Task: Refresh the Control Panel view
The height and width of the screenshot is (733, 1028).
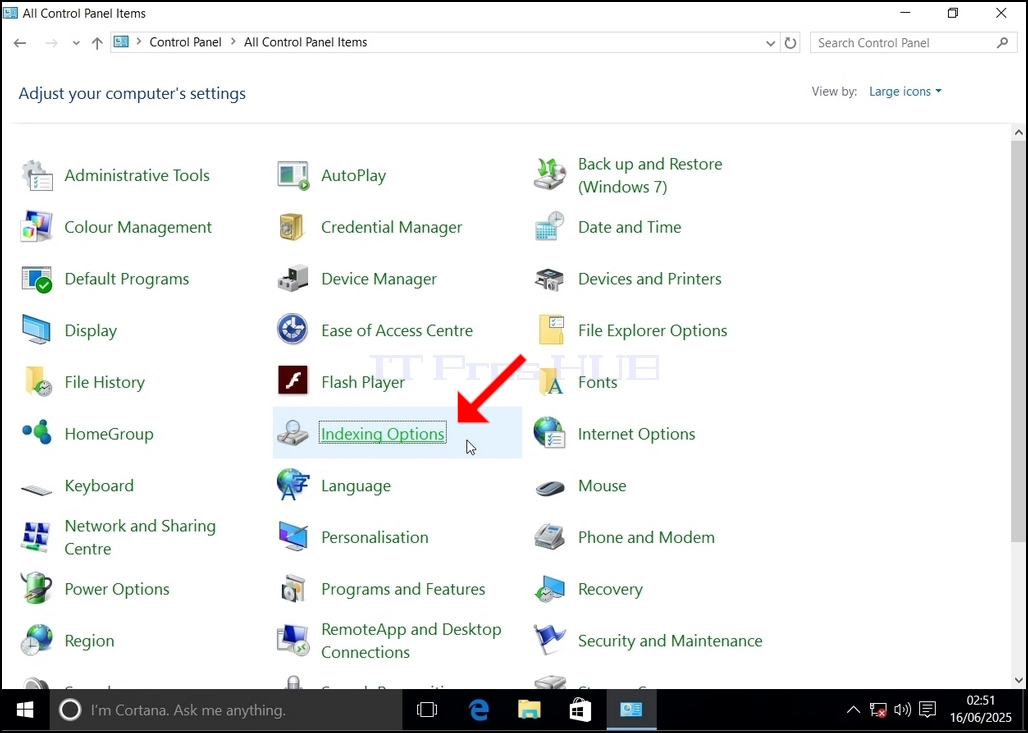Action: (x=791, y=43)
